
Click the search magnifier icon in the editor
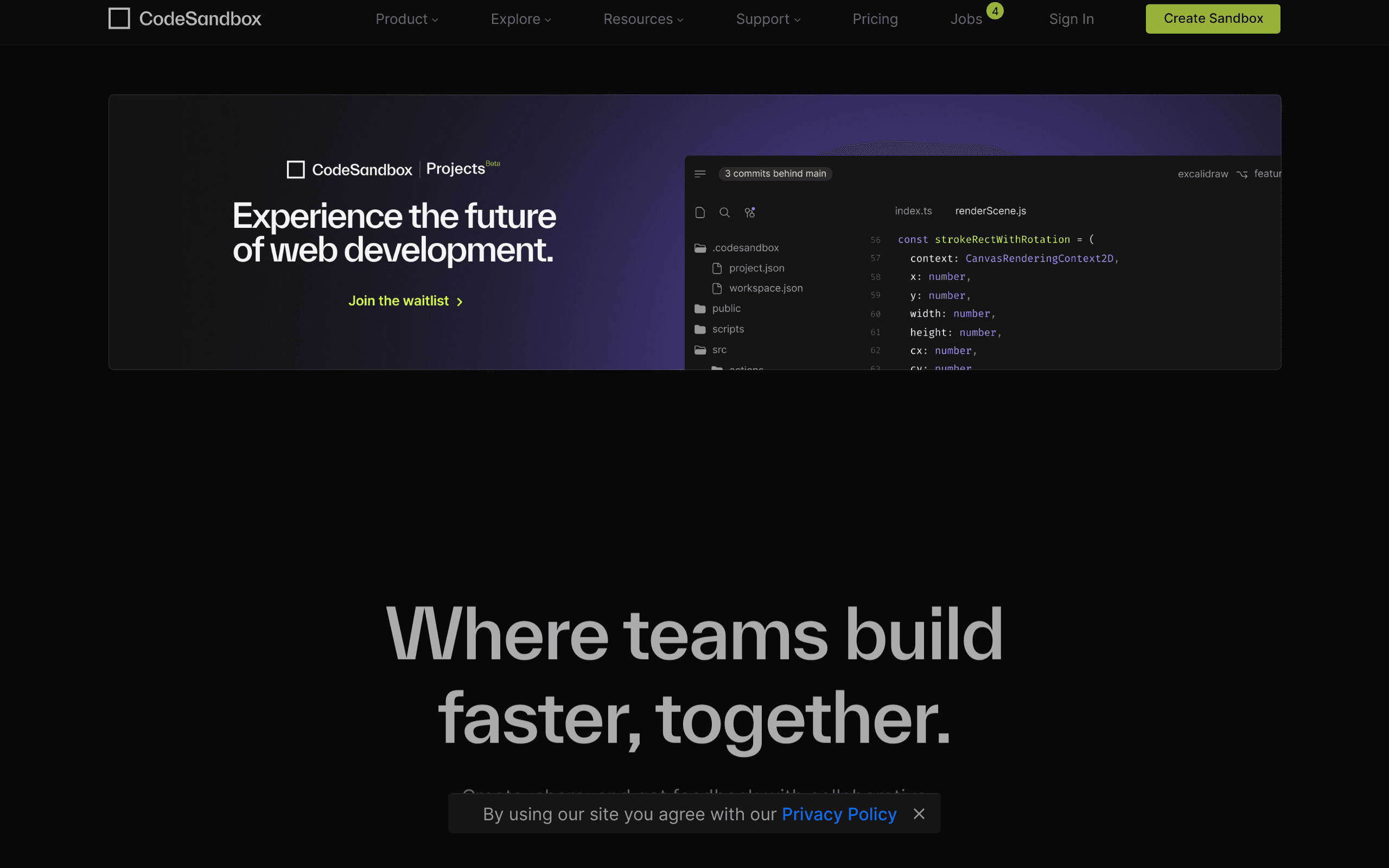tap(724, 213)
